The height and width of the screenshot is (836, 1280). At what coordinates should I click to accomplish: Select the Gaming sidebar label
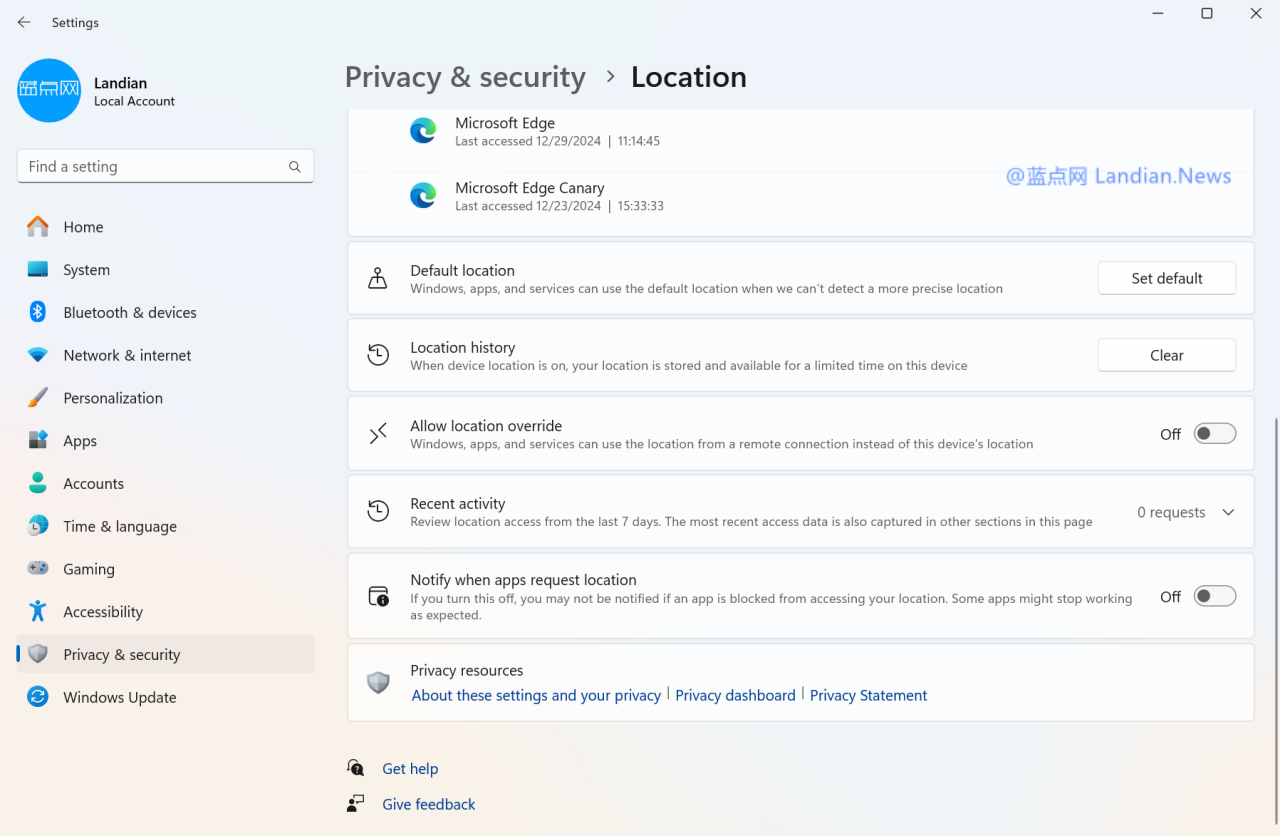pos(89,569)
